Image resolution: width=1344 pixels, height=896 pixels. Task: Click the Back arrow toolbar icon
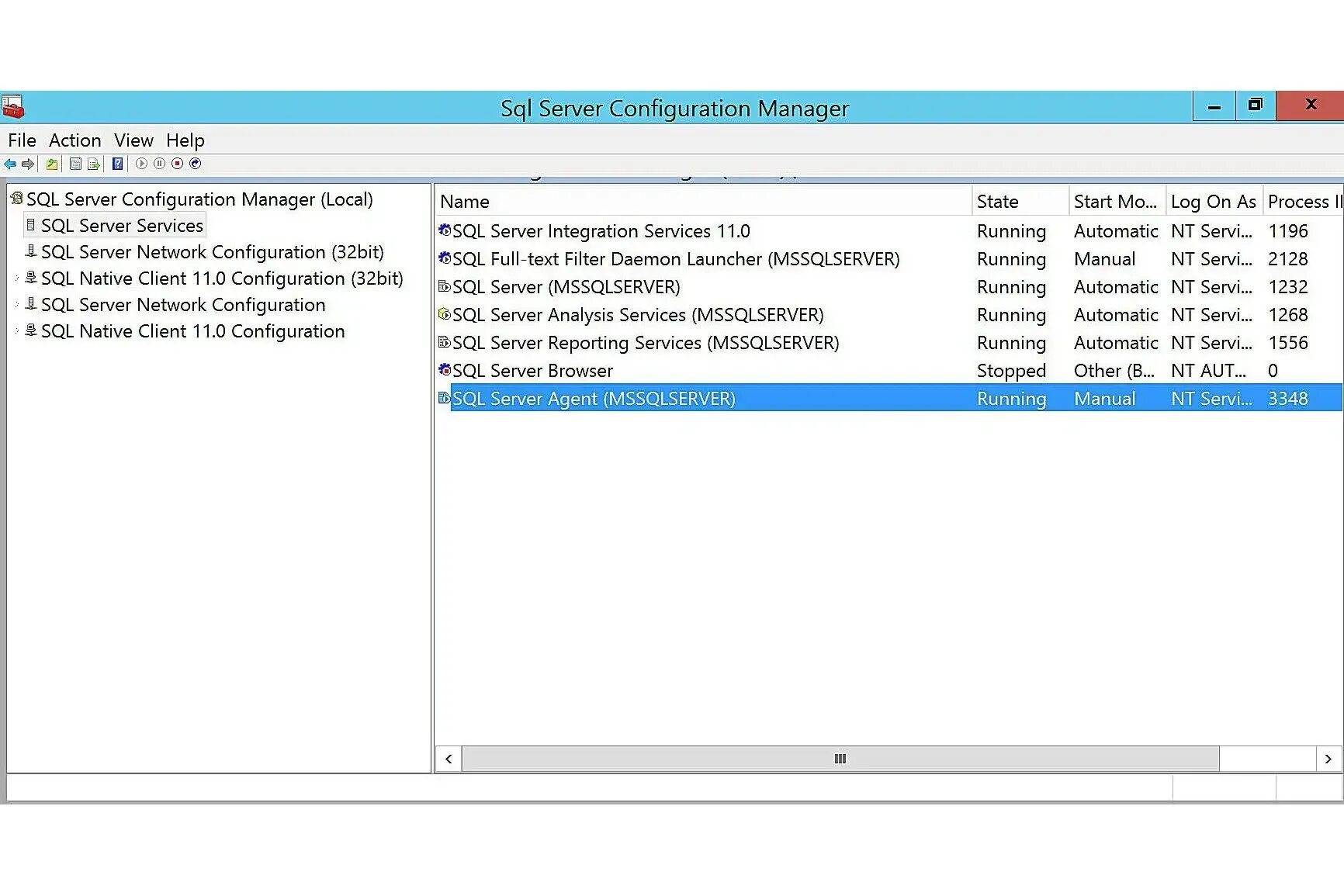pos(10,164)
